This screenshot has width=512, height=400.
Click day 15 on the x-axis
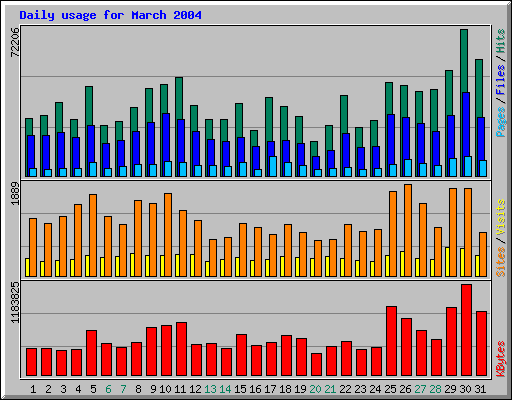tap(240, 389)
